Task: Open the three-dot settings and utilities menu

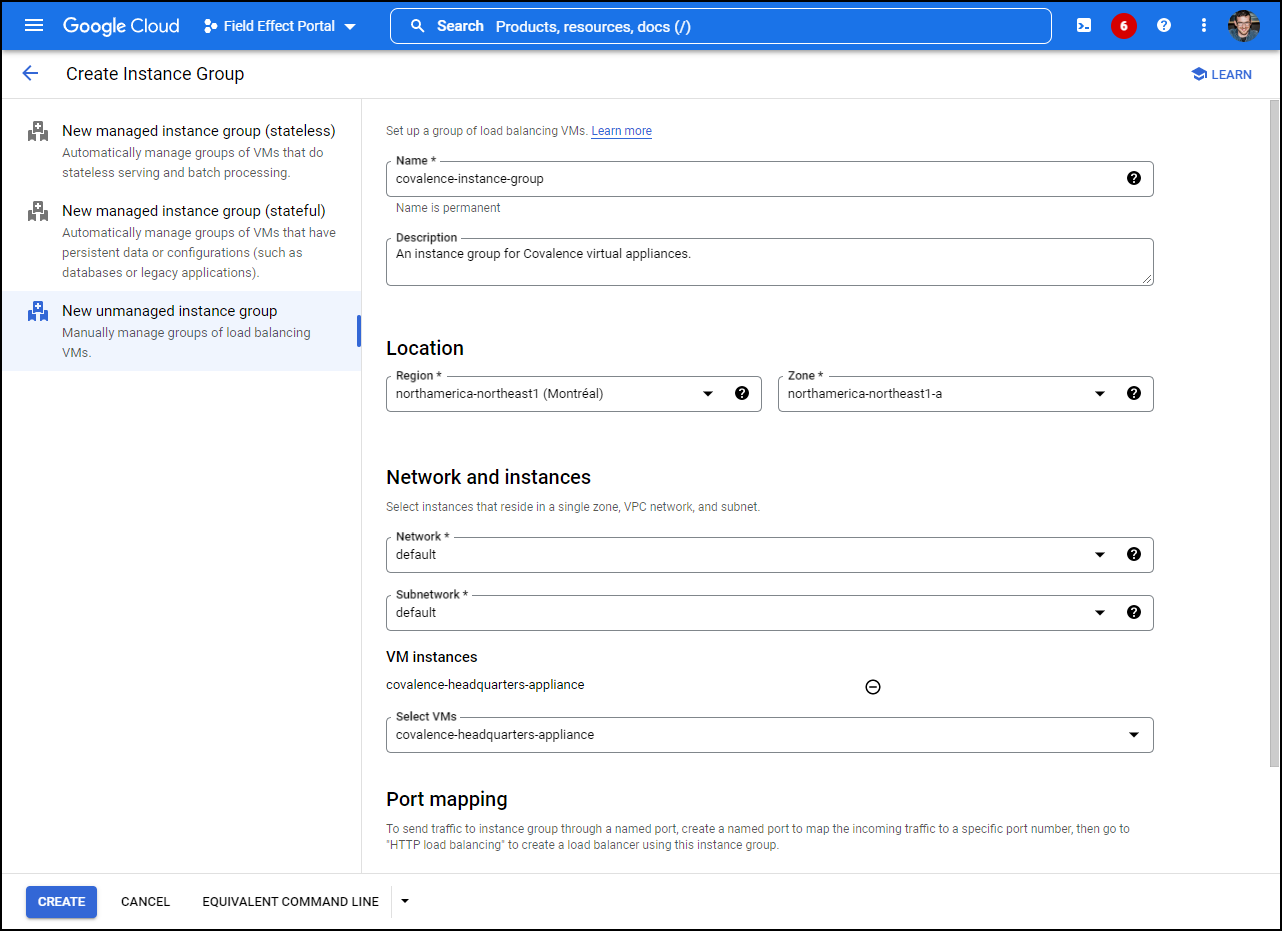Action: point(1204,26)
